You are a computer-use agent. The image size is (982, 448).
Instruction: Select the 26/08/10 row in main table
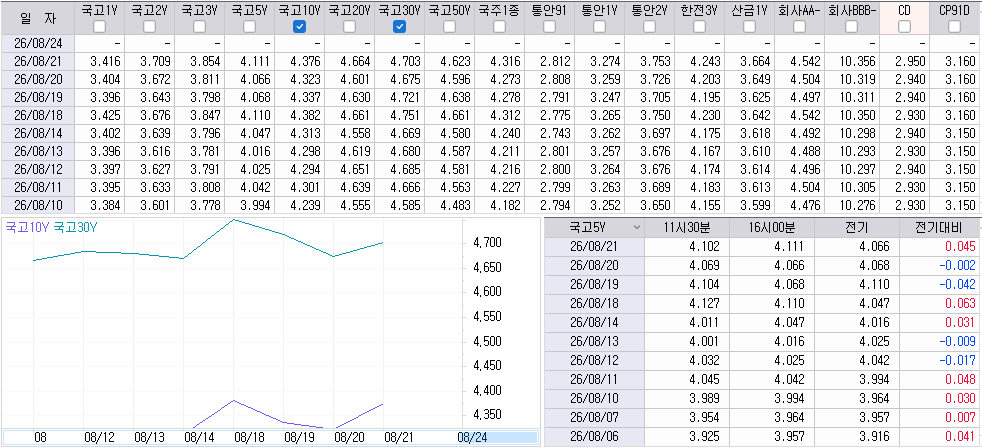490,206
